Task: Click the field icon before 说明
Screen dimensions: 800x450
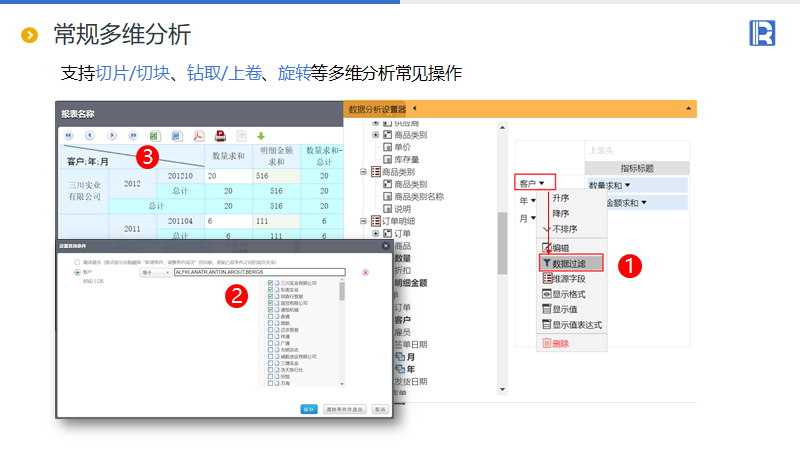Action: click(x=387, y=209)
